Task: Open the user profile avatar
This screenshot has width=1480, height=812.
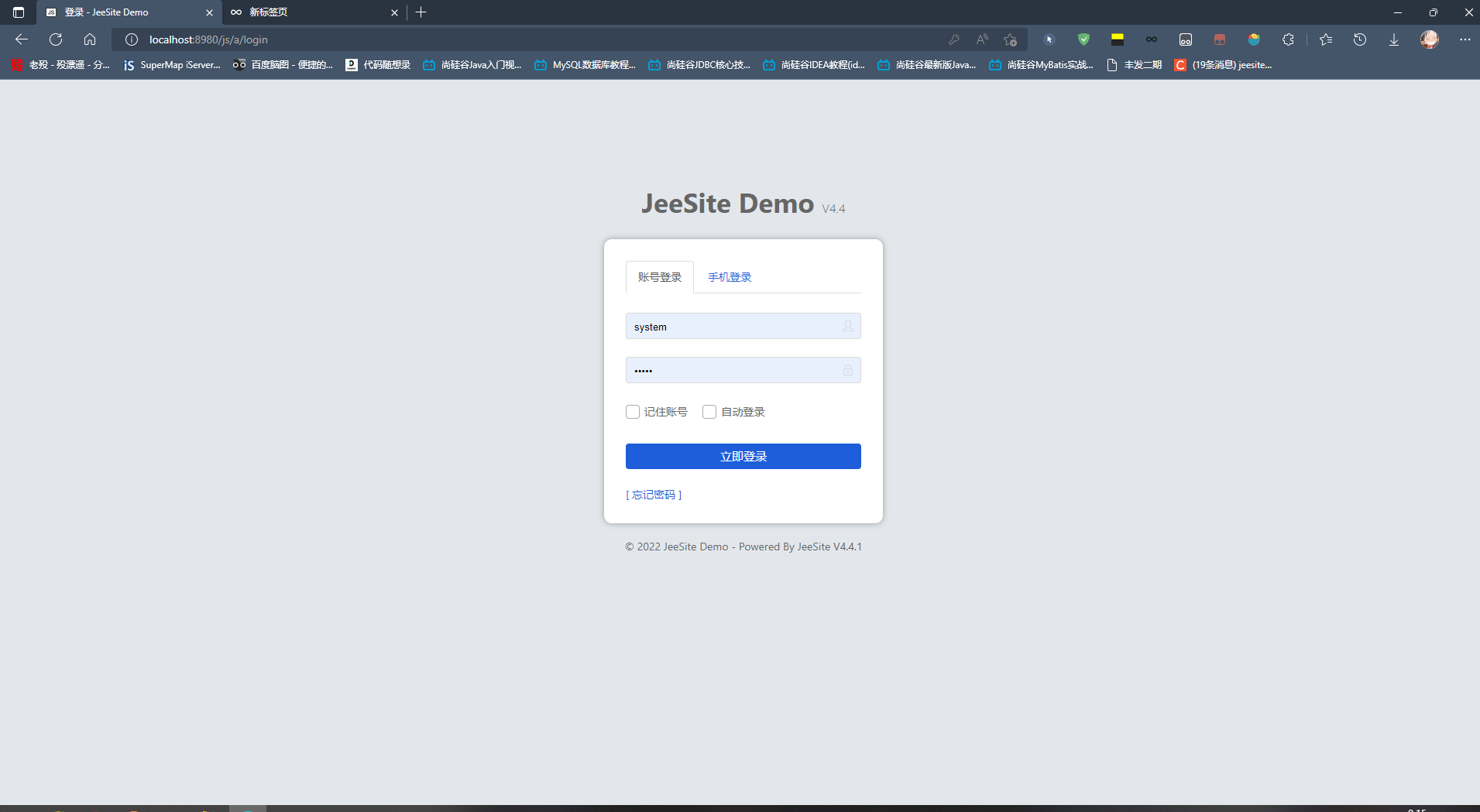Action: [1430, 39]
